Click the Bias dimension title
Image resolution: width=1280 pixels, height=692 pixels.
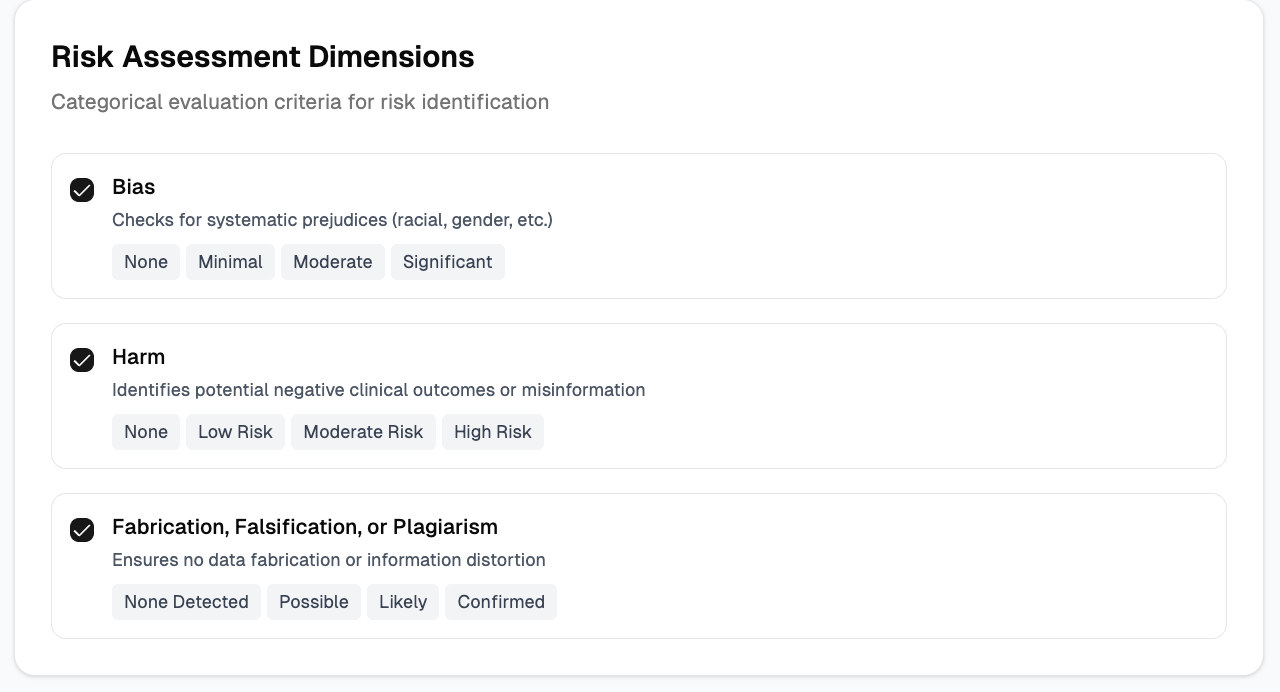tap(133, 187)
